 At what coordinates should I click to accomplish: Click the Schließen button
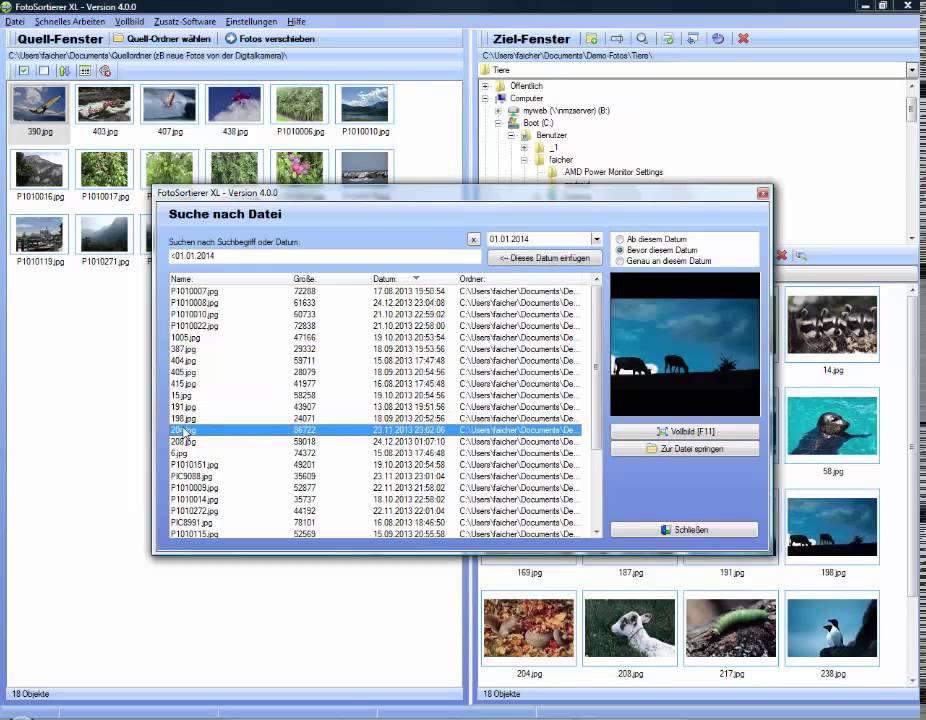684,530
